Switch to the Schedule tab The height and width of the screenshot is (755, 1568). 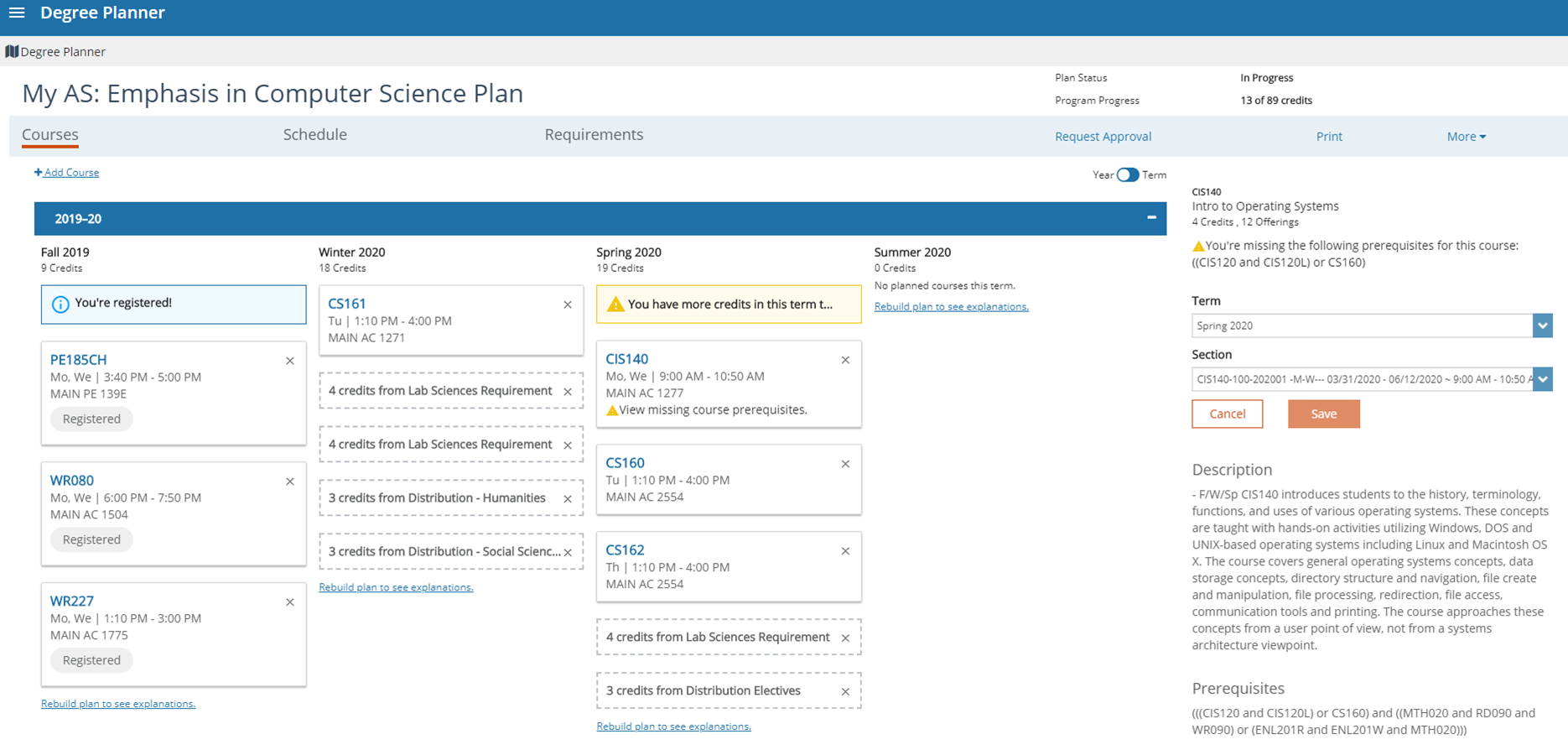(314, 135)
